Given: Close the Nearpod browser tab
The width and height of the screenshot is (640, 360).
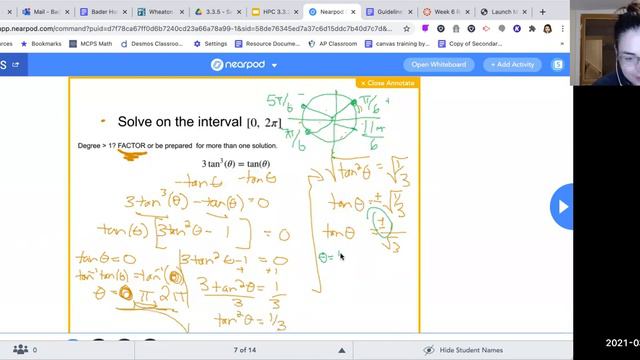Looking at the screenshot, I should (x=353, y=12).
